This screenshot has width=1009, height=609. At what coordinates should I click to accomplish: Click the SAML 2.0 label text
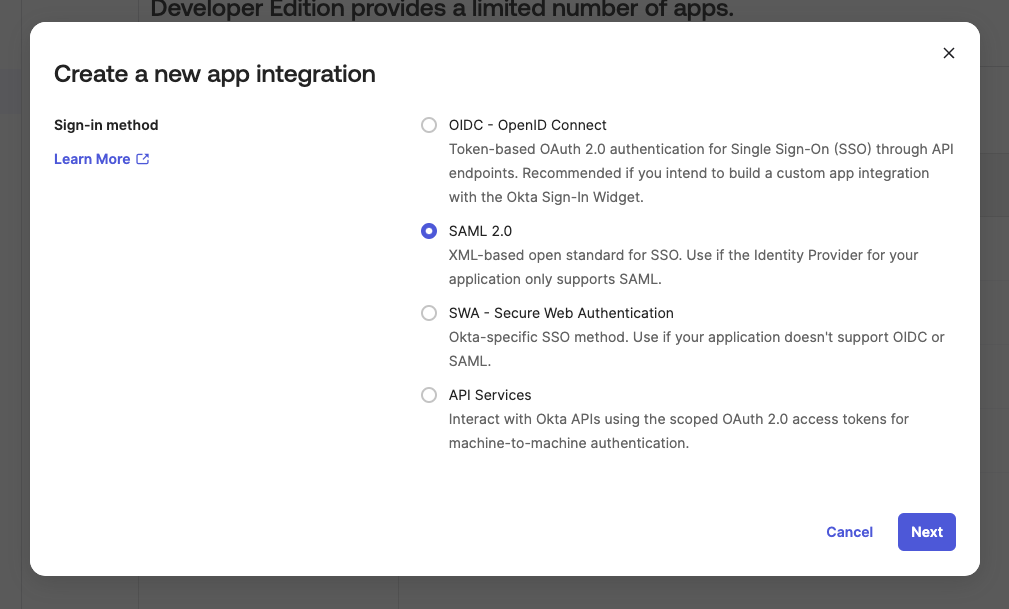click(x=480, y=231)
